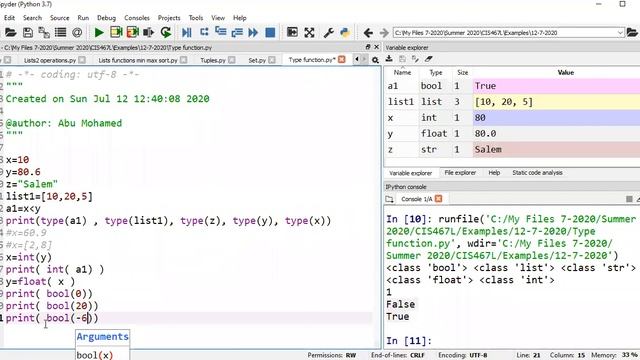The height and width of the screenshot is (360, 640).
Task: Open file with the folder toolbar icon
Action: pos(11,33)
